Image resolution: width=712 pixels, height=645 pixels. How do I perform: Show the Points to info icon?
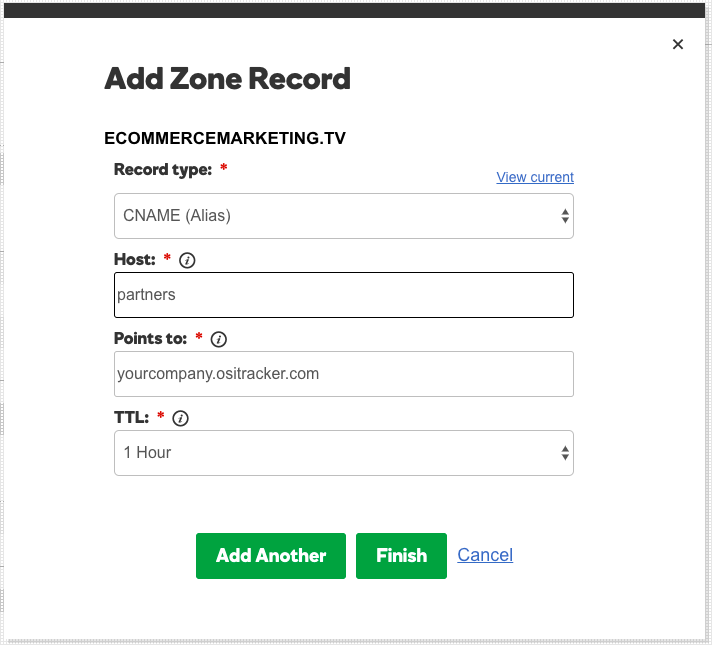218,339
